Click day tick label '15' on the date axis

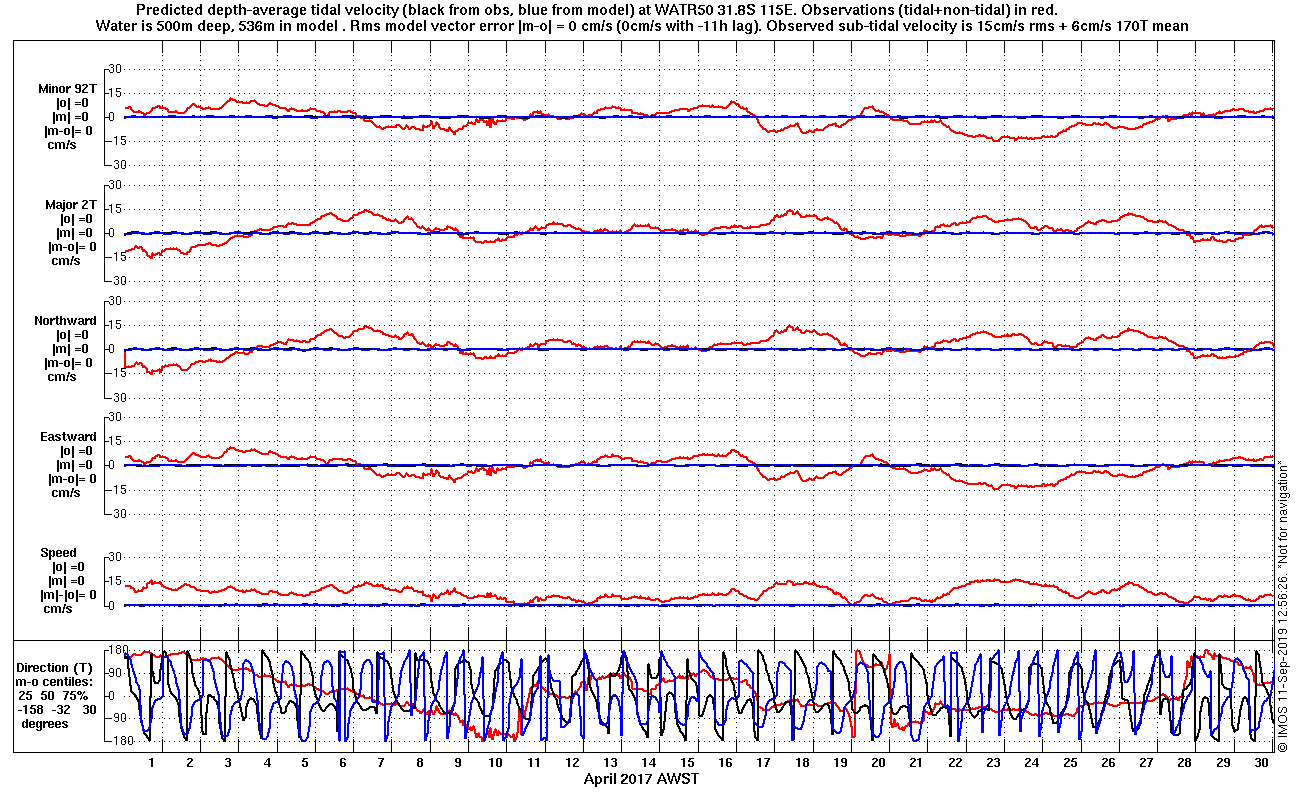pyautogui.click(x=688, y=762)
